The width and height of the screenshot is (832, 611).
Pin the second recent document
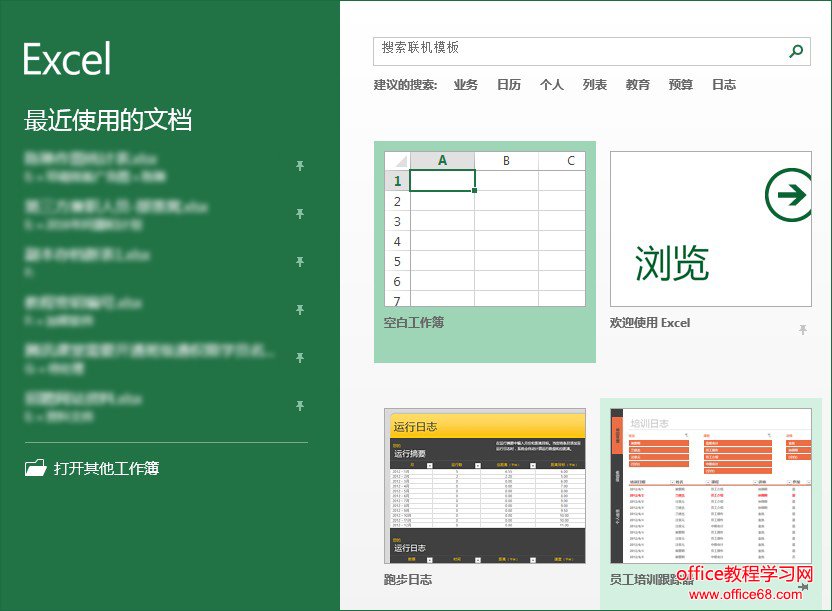(300, 214)
